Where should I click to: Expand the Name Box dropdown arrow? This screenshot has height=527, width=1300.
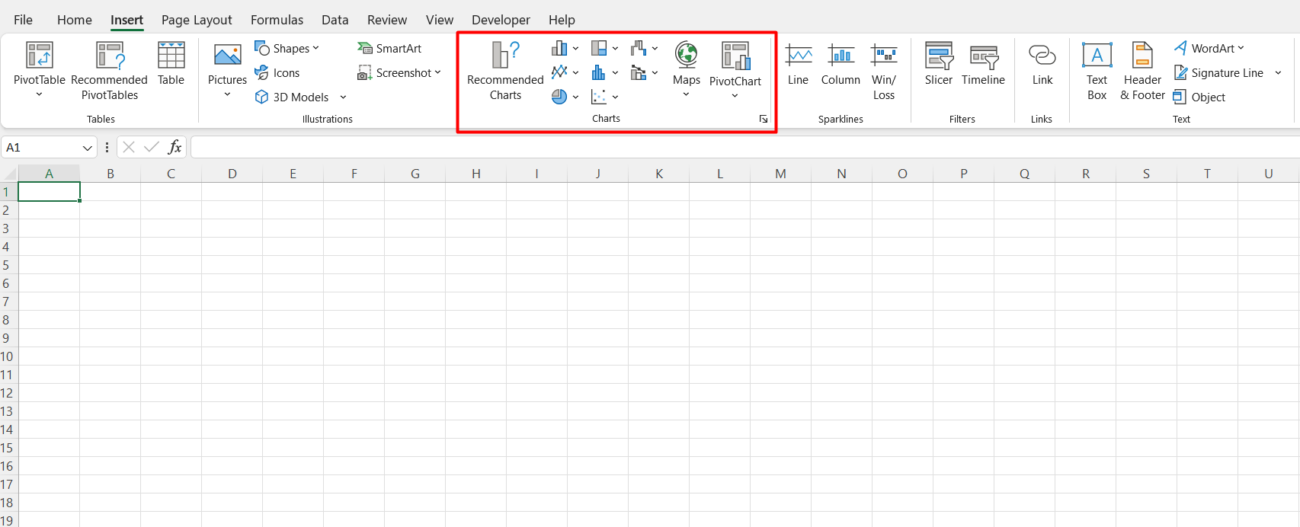point(87,147)
